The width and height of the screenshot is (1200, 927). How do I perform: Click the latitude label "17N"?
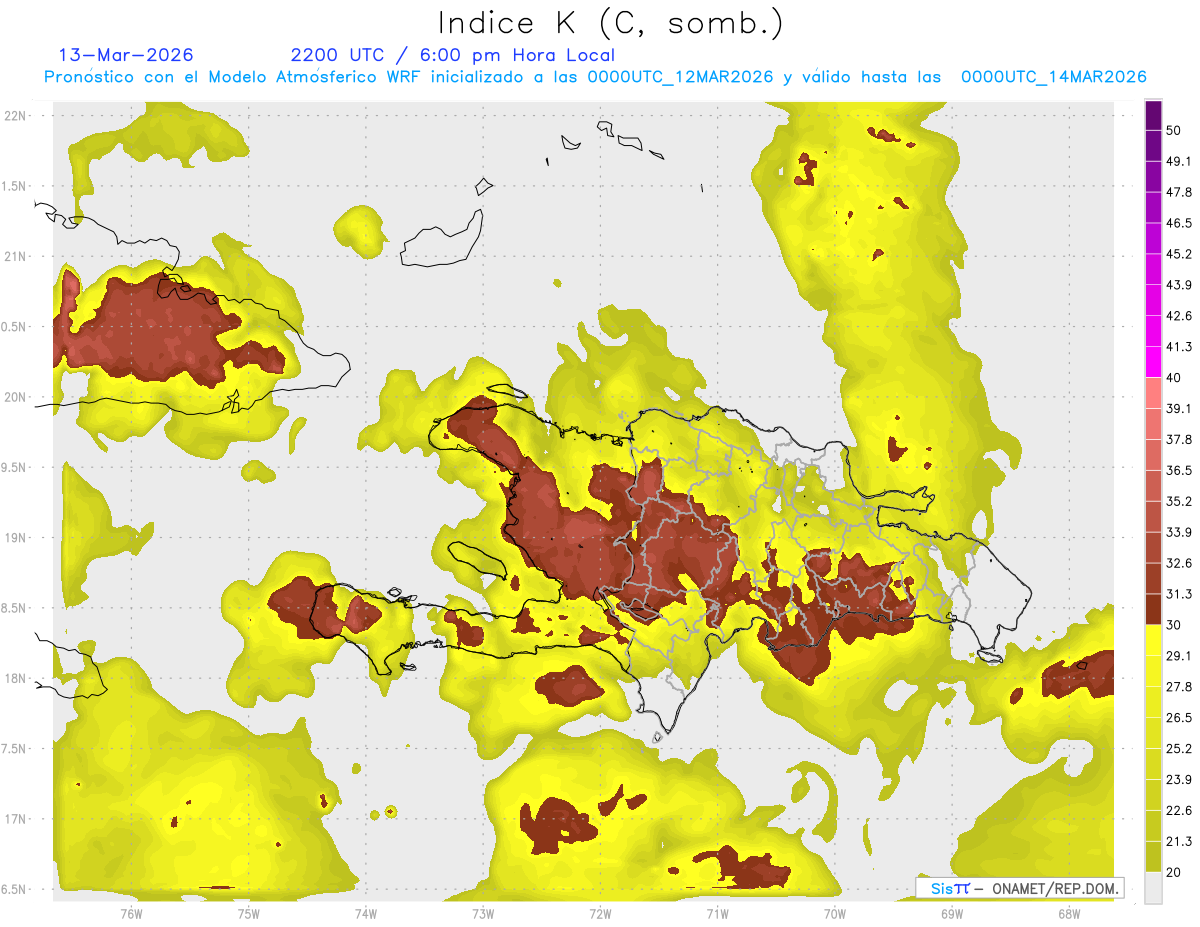(16, 819)
